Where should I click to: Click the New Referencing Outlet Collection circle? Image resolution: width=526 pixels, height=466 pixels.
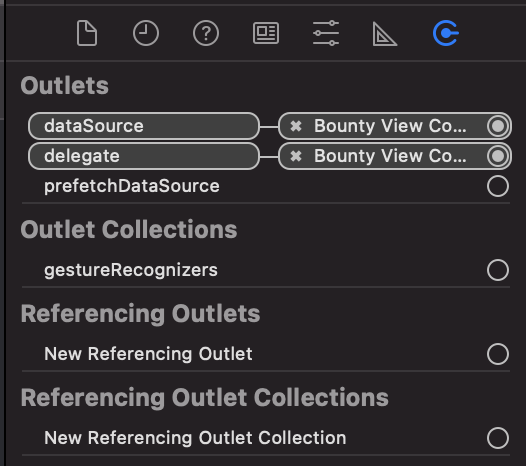click(x=498, y=438)
